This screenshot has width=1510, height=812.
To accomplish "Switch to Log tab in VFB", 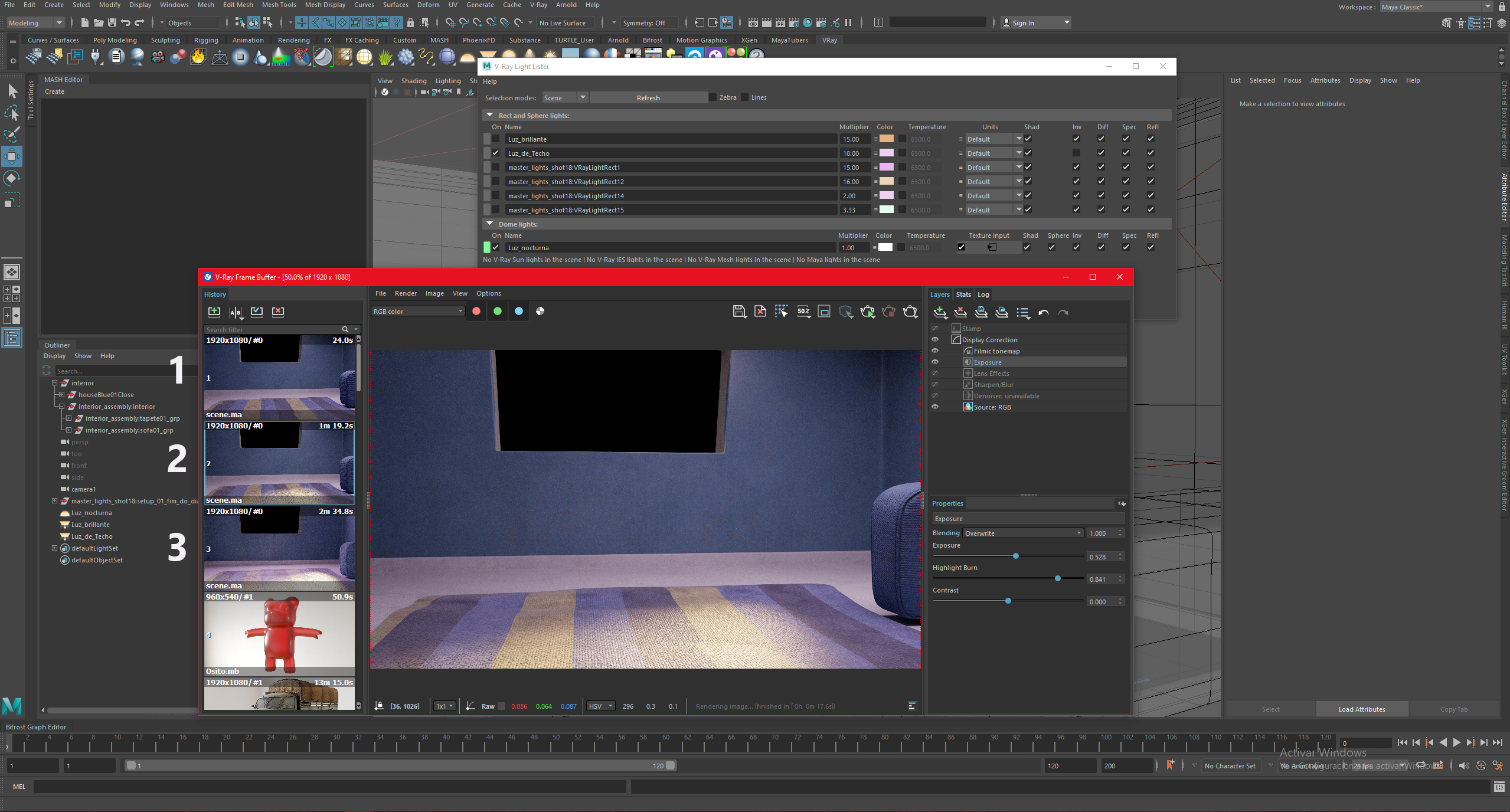I will click(983, 294).
